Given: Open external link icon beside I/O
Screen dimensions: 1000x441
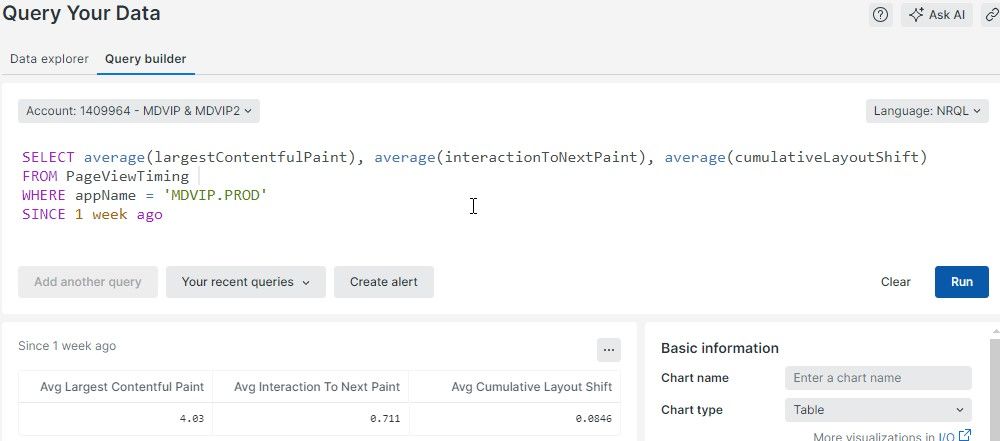Looking at the screenshot, I should click(x=965, y=435).
